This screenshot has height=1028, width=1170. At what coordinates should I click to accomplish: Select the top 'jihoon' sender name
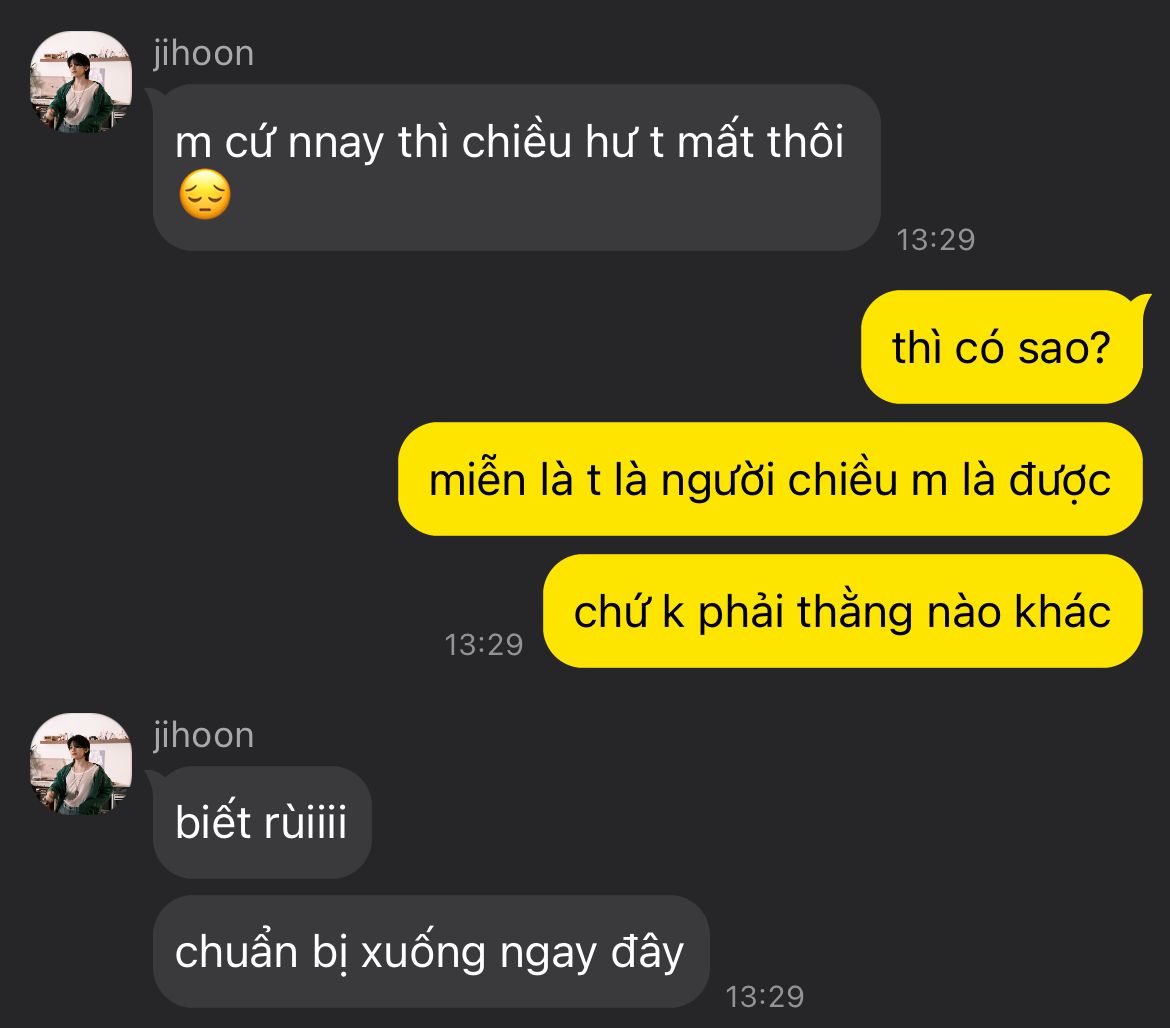(x=204, y=54)
